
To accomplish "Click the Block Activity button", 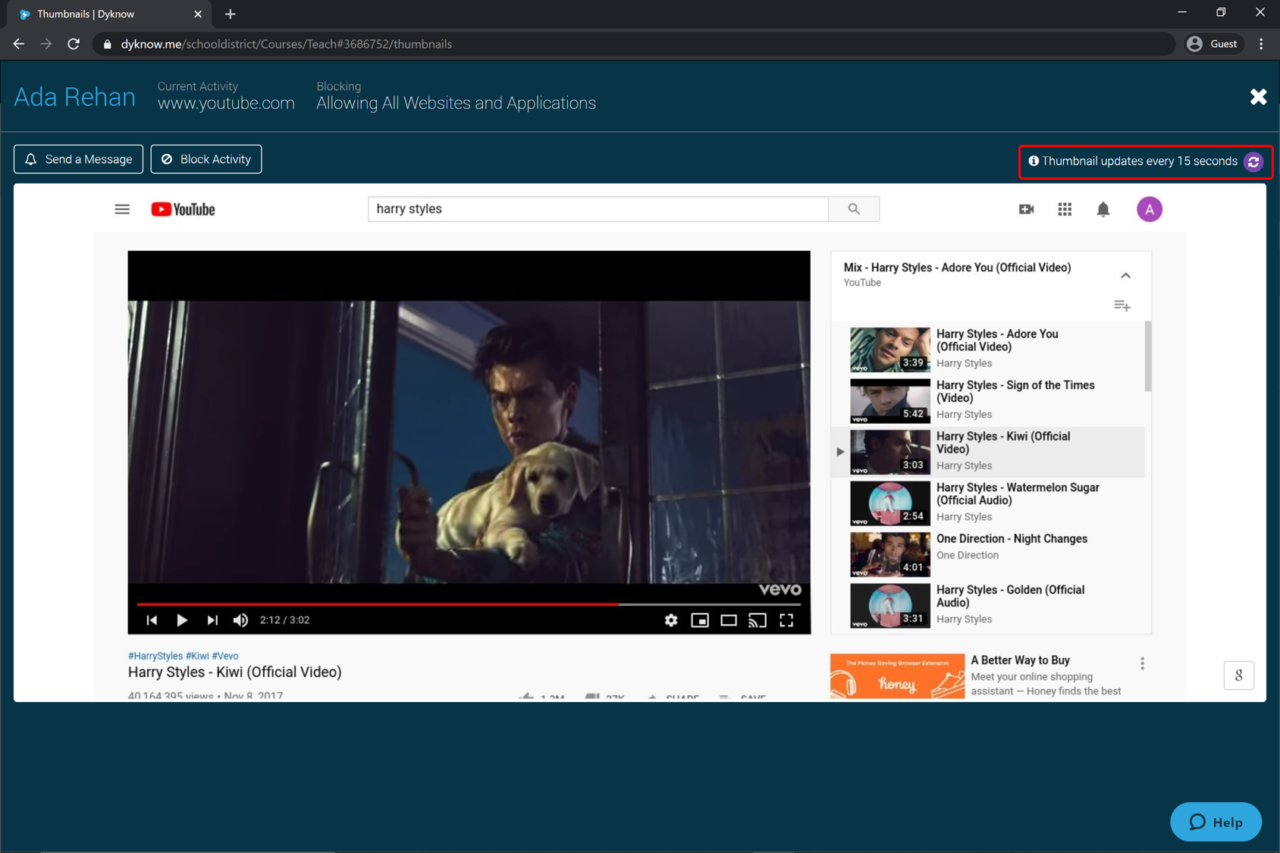I will point(206,159).
